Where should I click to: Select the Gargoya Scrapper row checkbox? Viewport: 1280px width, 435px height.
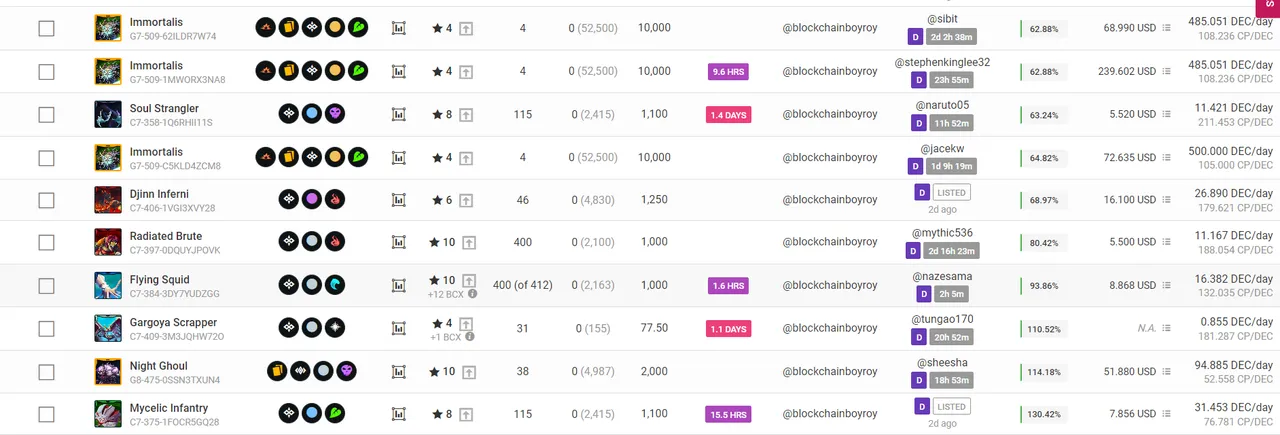click(46, 329)
